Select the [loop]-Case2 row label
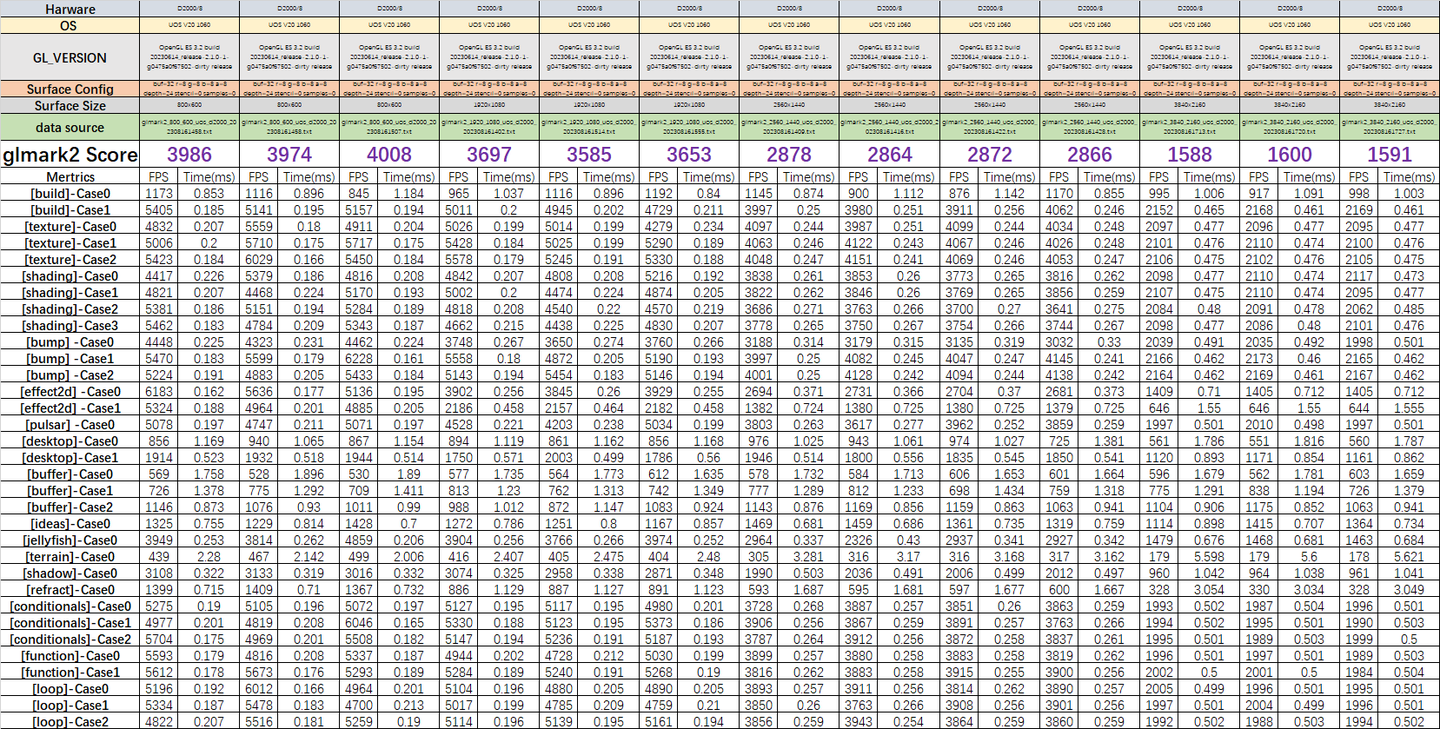The height and width of the screenshot is (729, 1440). pyautogui.click(x=67, y=719)
